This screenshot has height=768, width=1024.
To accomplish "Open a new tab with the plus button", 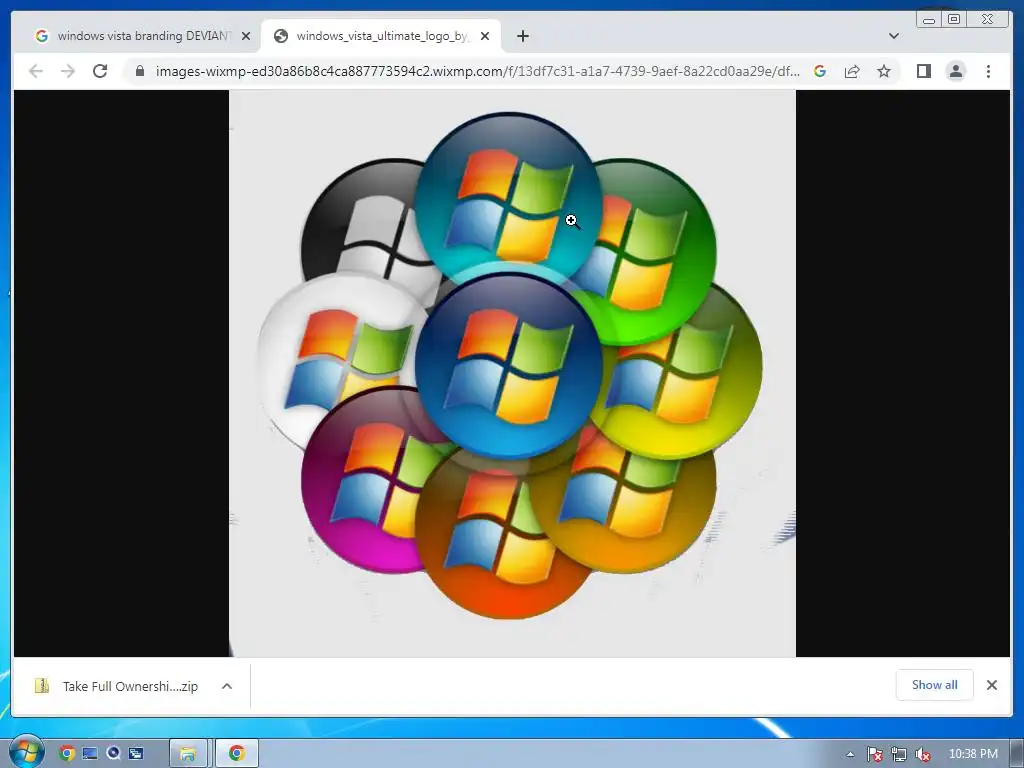I will coord(523,36).
